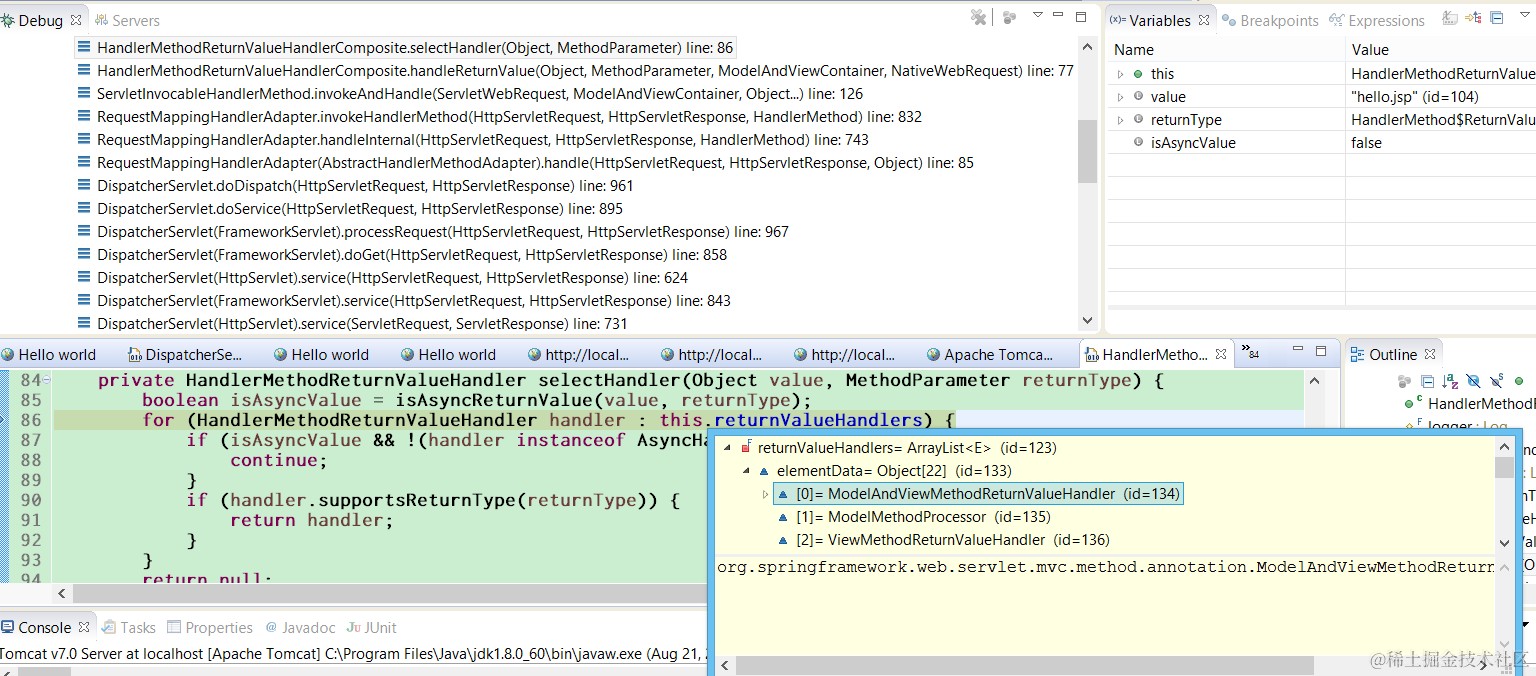Select stack frame processRequest line: 967
Screen dimensions: 1536x676
point(432,232)
